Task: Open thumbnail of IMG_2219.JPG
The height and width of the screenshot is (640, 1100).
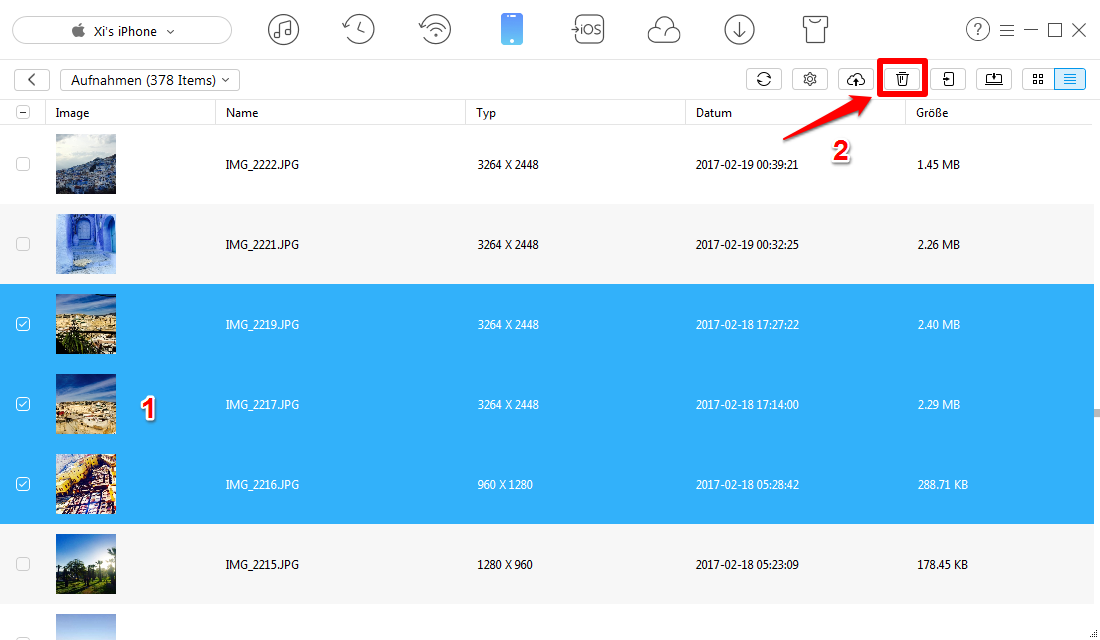Action: tap(86, 324)
